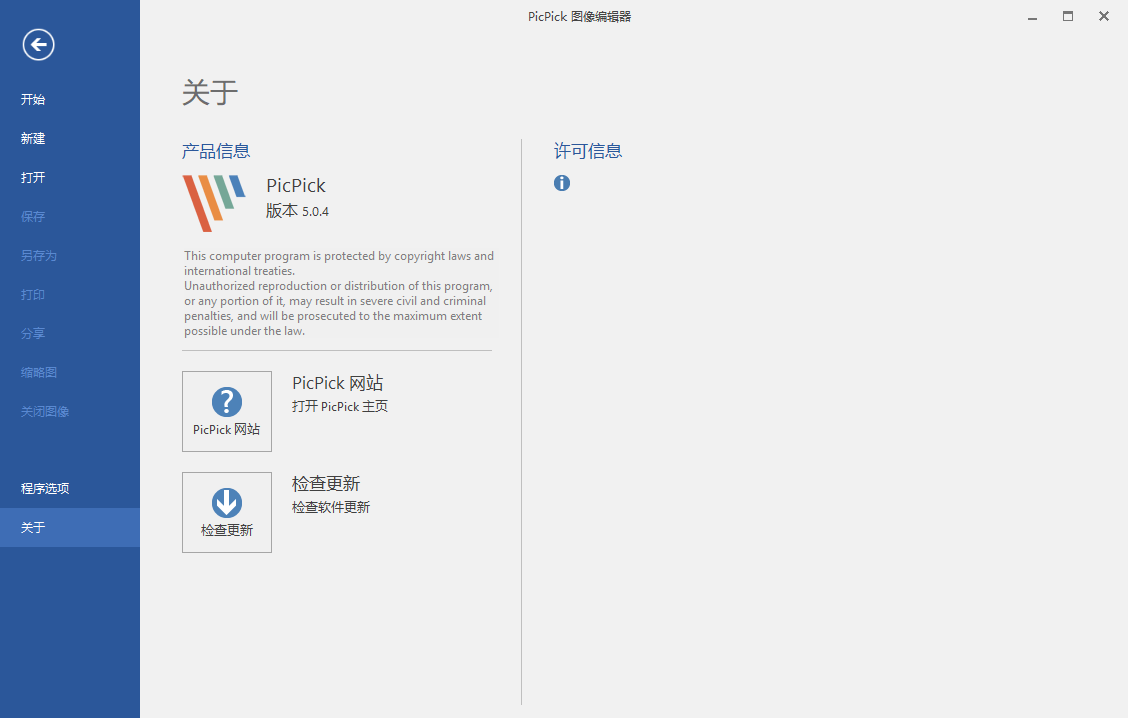The height and width of the screenshot is (718, 1128).
Task: Select the highlighted 关于 menu item
Action: pyautogui.click(x=33, y=528)
